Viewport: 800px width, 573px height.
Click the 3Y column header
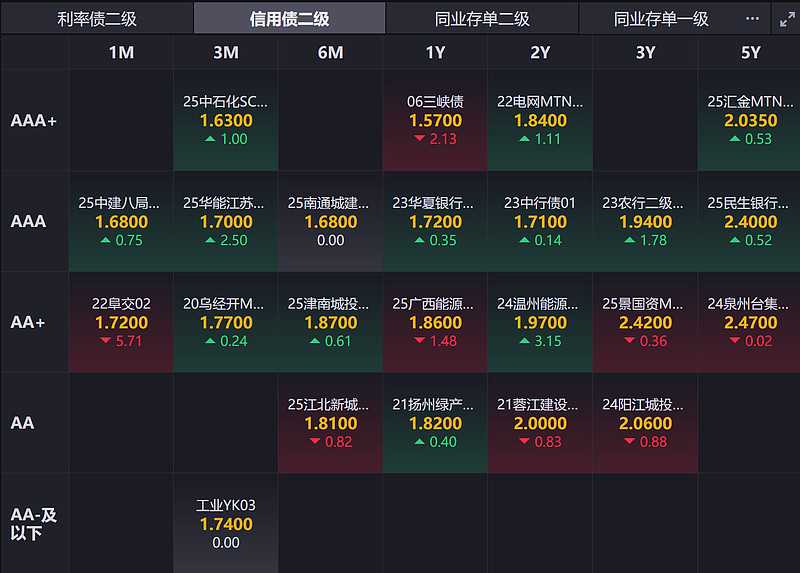click(645, 53)
